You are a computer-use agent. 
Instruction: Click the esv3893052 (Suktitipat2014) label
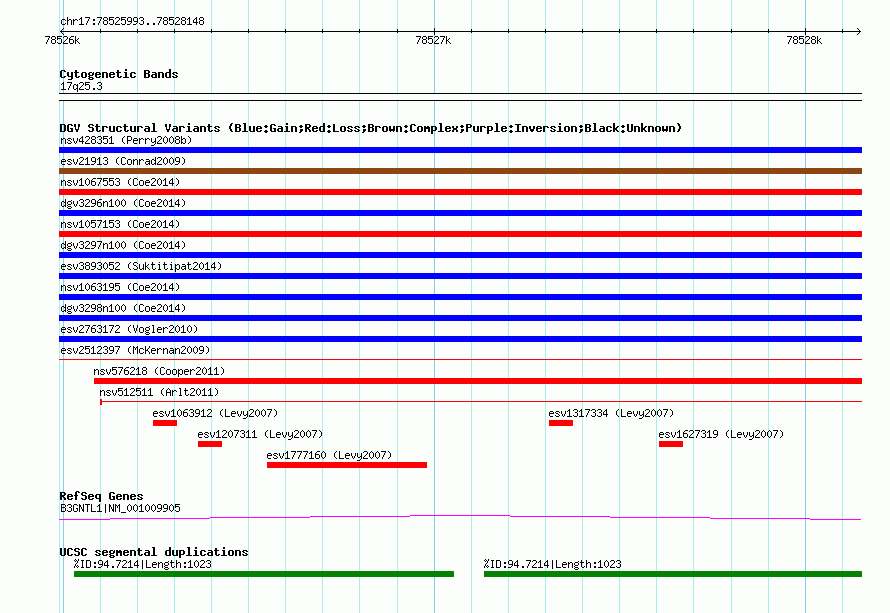point(141,266)
